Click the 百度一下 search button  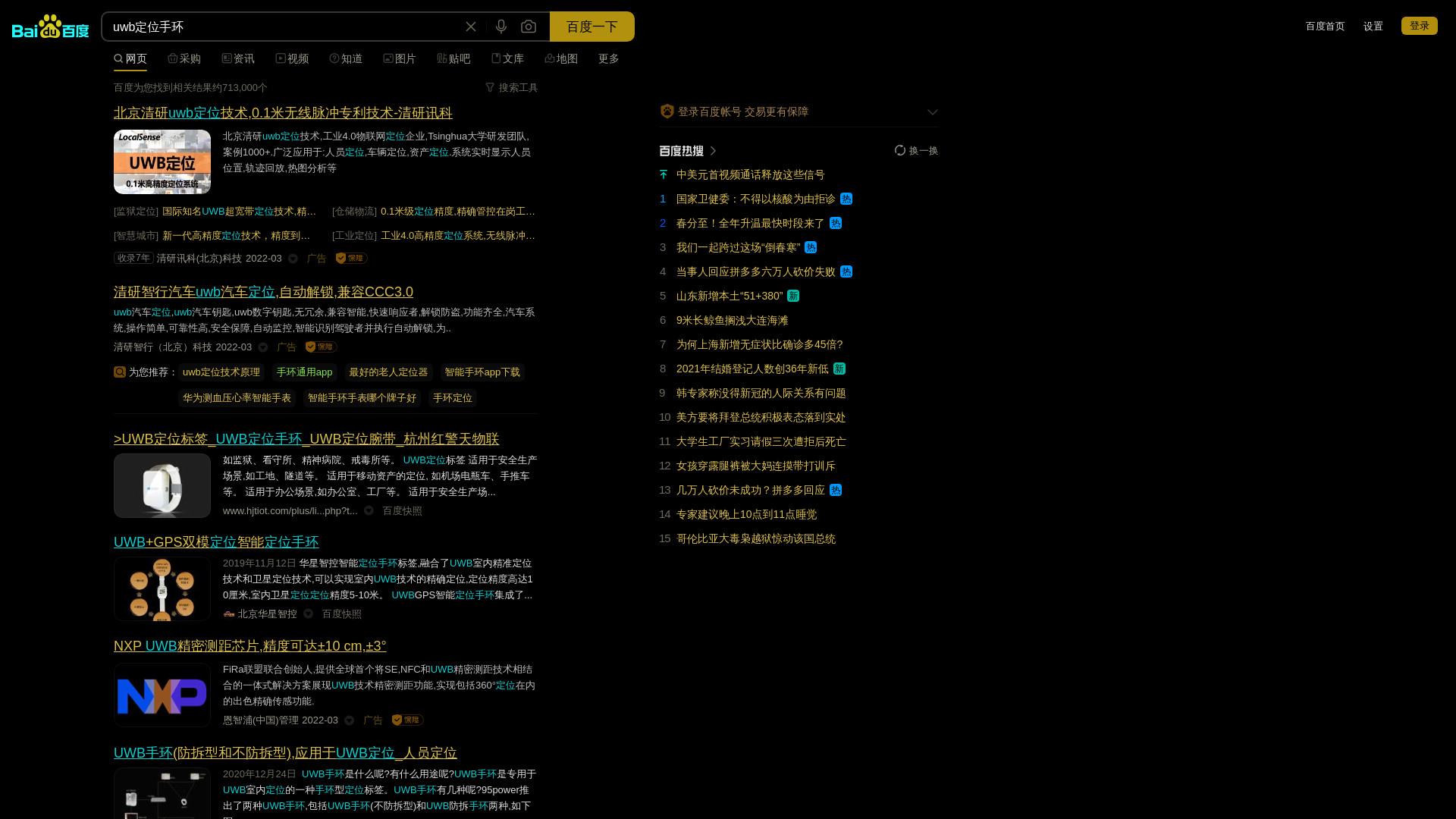tap(592, 27)
